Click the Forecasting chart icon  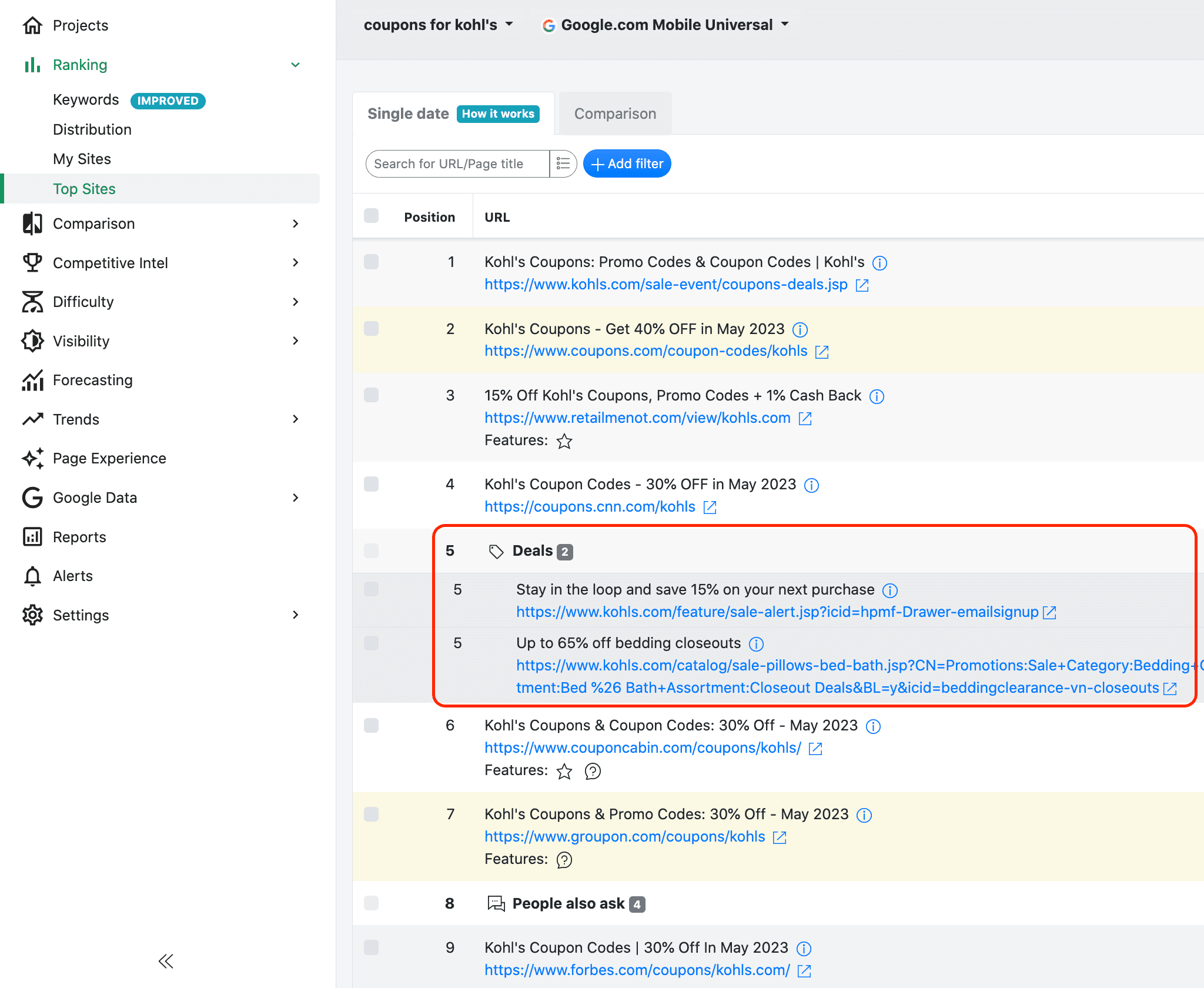(32, 380)
